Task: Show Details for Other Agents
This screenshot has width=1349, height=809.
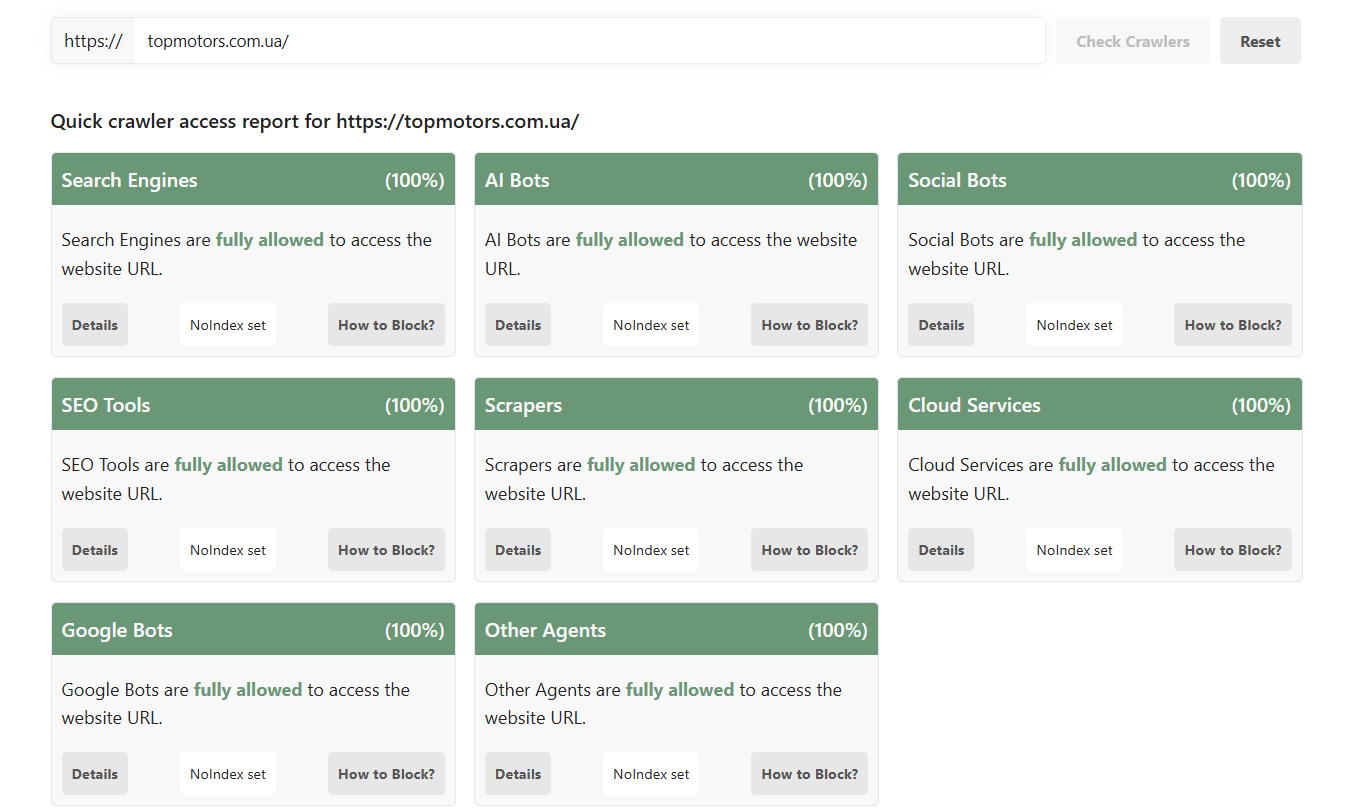Action: point(518,774)
